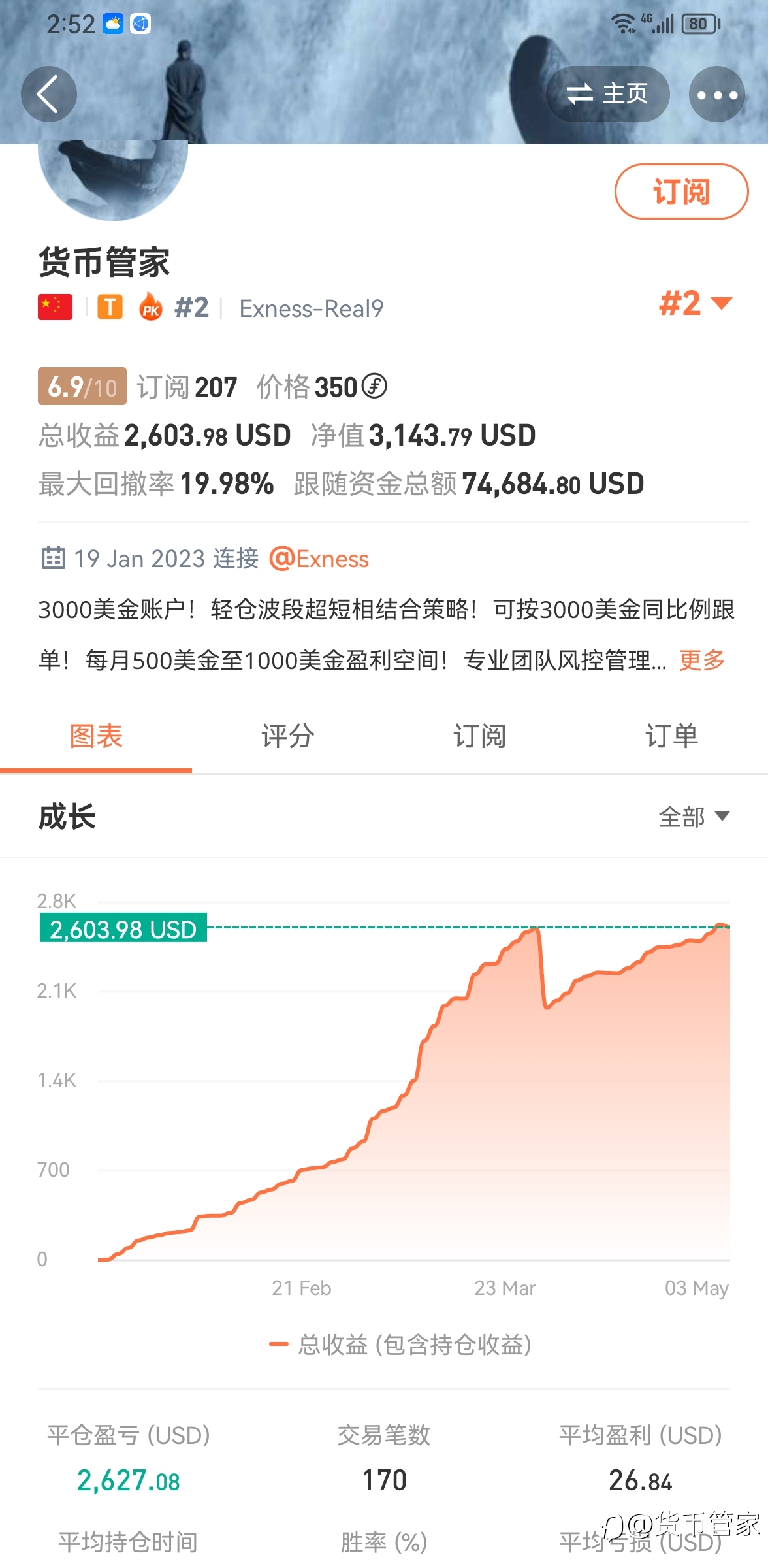The height and width of the screenshot is (1568, 768).
Task: Tap the price coin symbol icon
Action: (x=375, y=386)
